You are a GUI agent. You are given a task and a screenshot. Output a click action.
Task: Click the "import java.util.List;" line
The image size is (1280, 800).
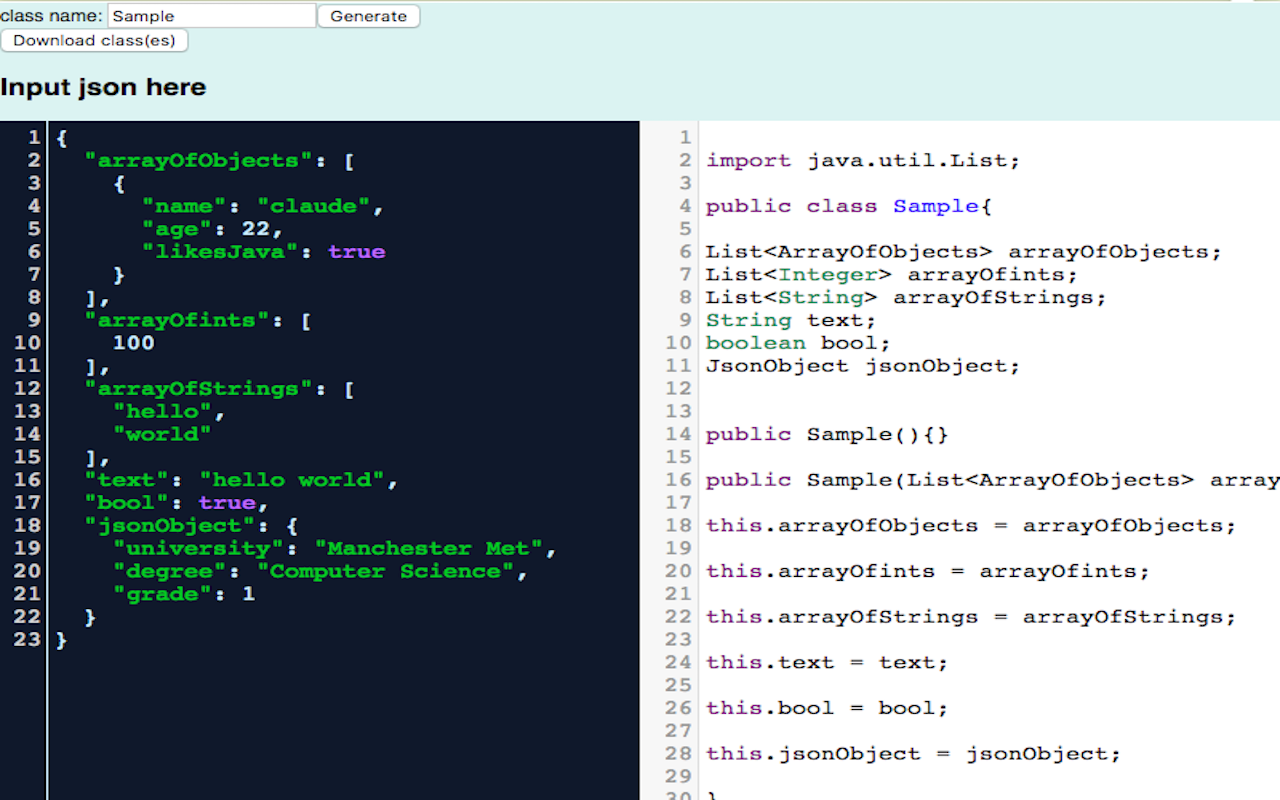pos(863,160)
